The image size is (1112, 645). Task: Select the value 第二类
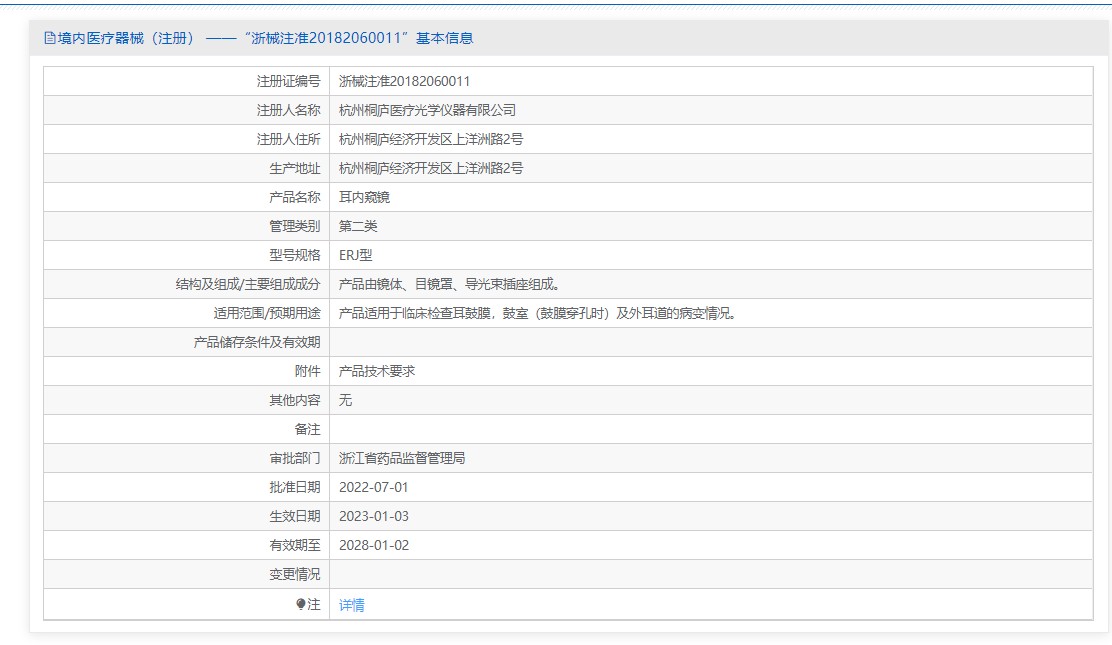tap(358, 226)
